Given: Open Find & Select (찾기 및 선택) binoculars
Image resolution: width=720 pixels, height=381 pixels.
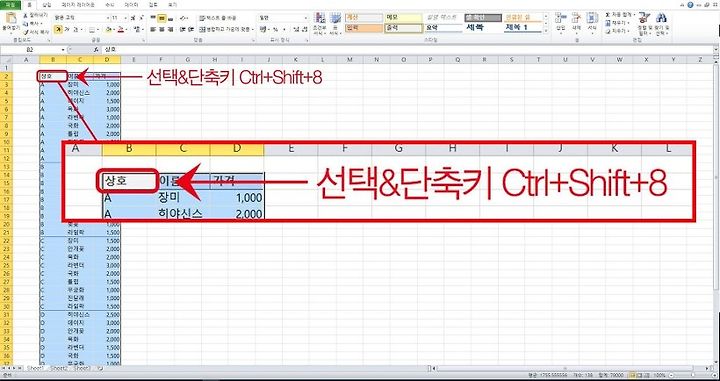Looking at the screenshot, I should 661,24.
